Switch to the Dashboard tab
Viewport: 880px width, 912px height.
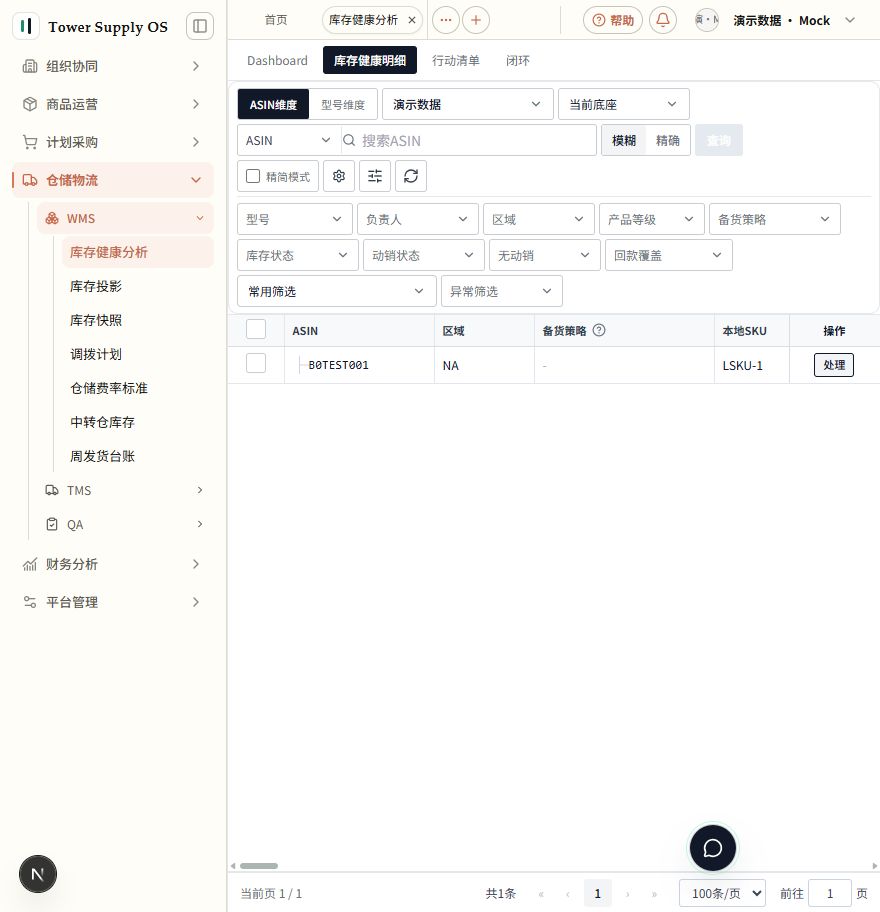click(277, 60)
